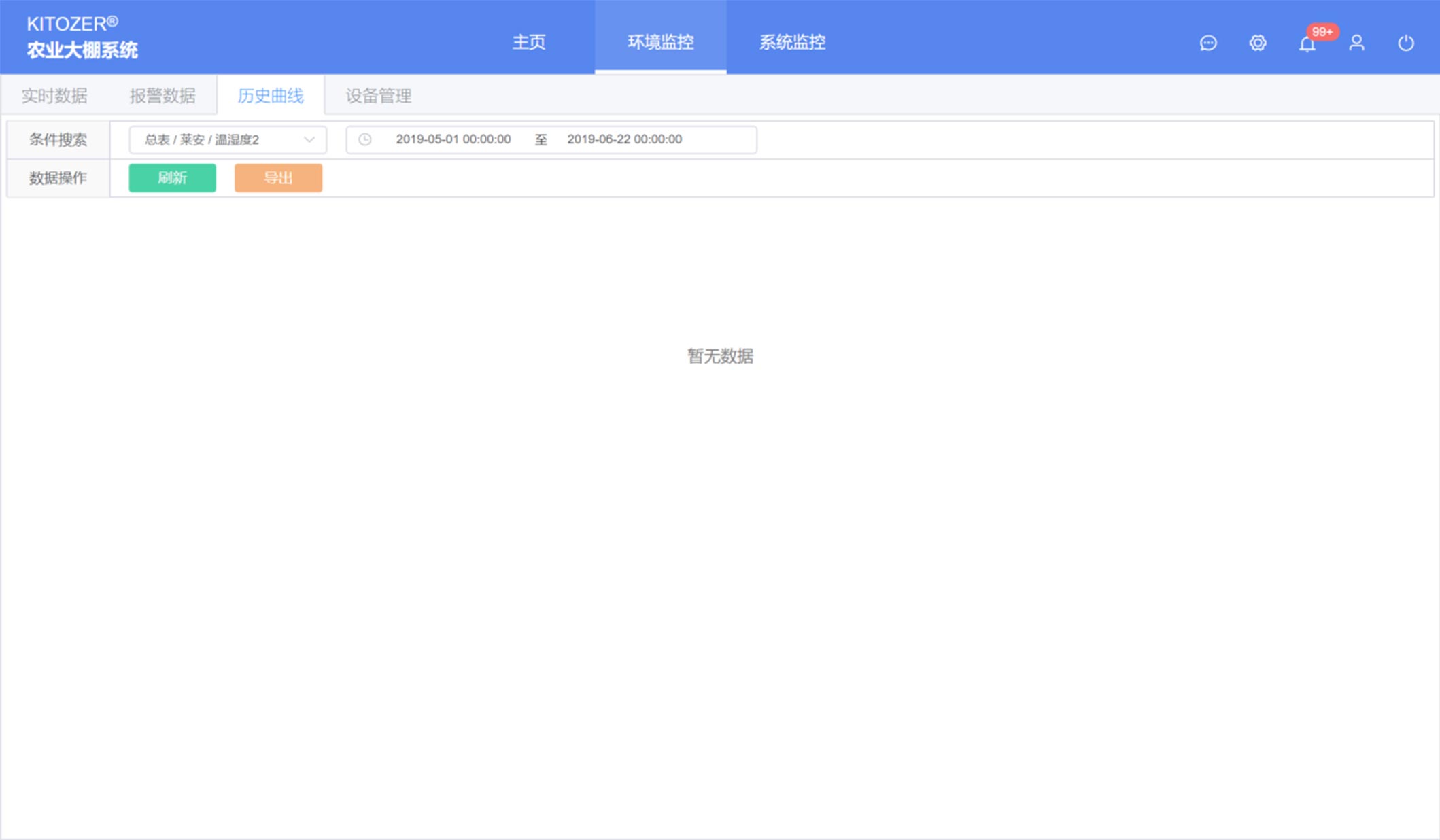The width and height of the screenshot is (1440, 840).
Task: Go to the 主页 nav tab
Action: 529,42
